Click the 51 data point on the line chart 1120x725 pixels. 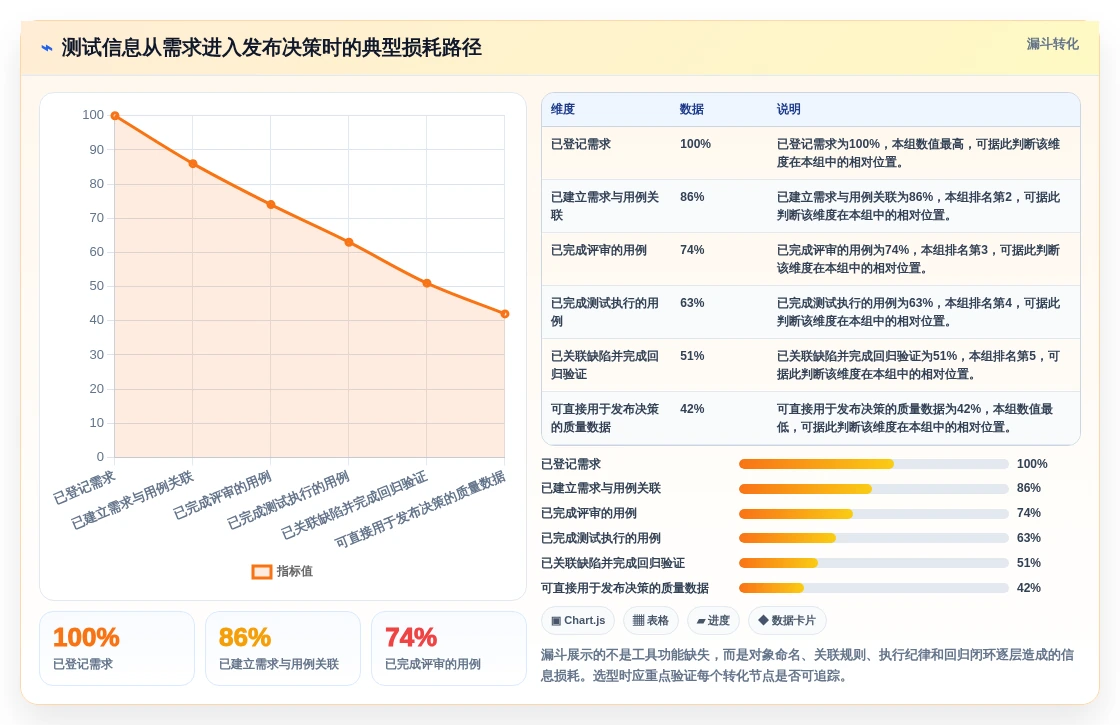click(426, 283)
